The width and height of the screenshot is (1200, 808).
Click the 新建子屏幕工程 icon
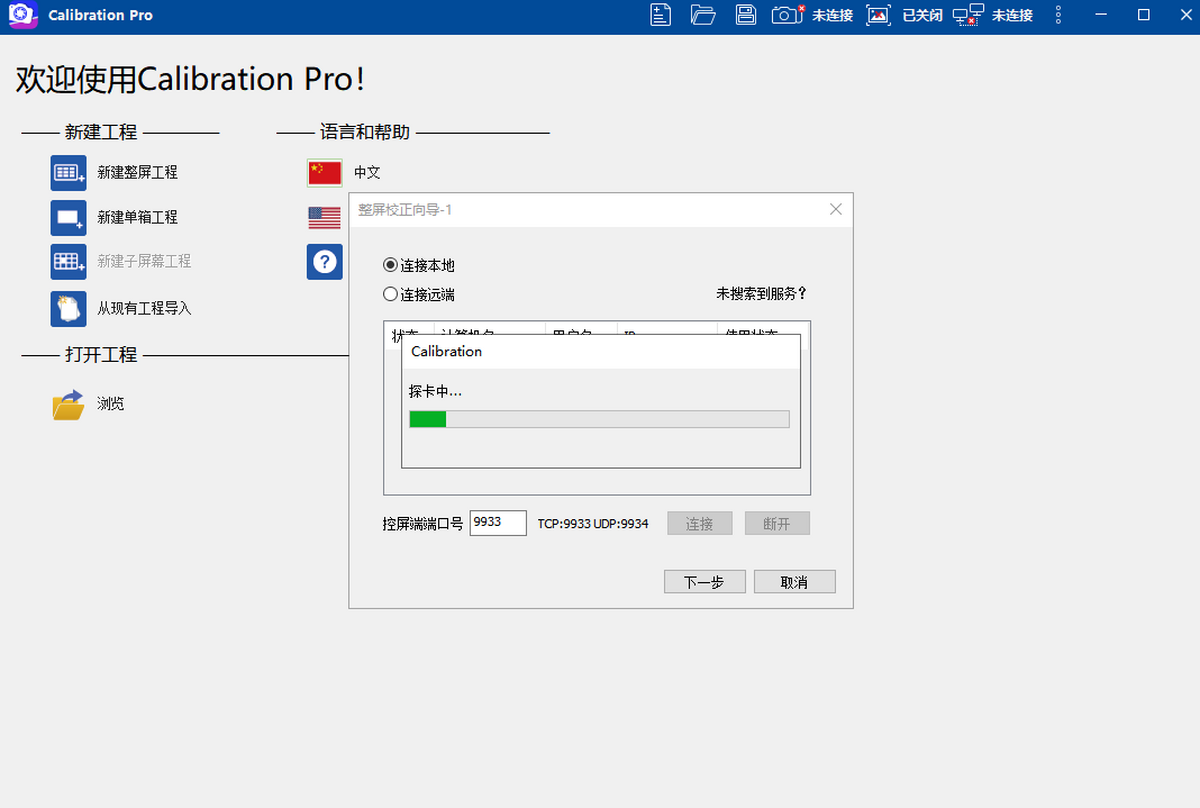coord(69,261)
